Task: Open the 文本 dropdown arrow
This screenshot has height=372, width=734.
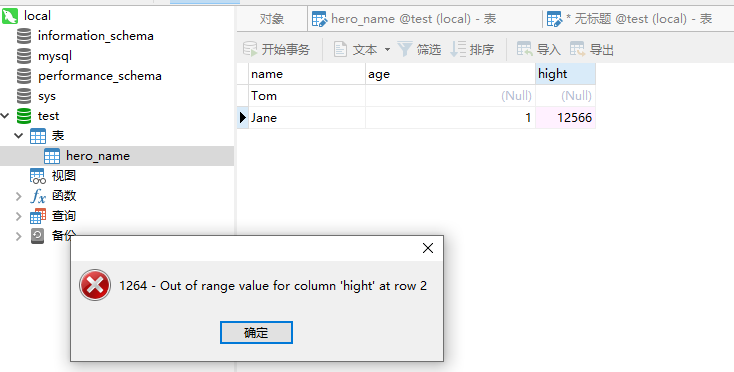Action: coord(387,49)
